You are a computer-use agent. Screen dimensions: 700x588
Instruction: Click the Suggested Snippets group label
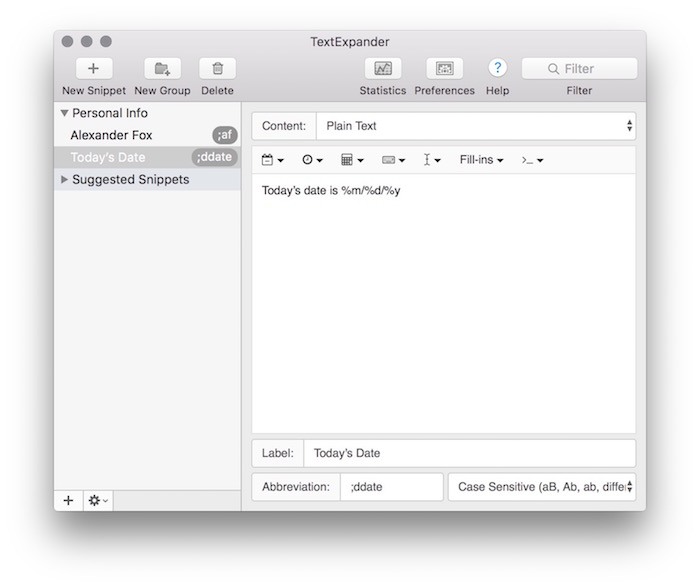pos(130,179)
